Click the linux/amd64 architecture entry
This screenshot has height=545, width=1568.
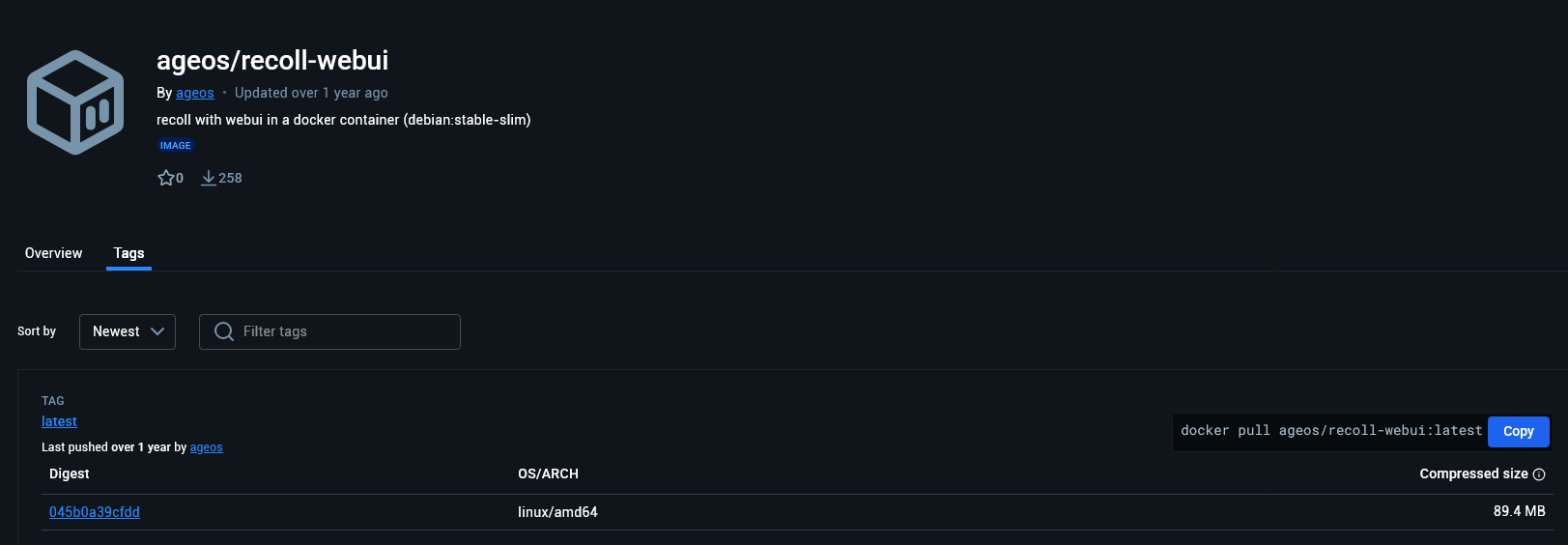[x=557, y=512]
